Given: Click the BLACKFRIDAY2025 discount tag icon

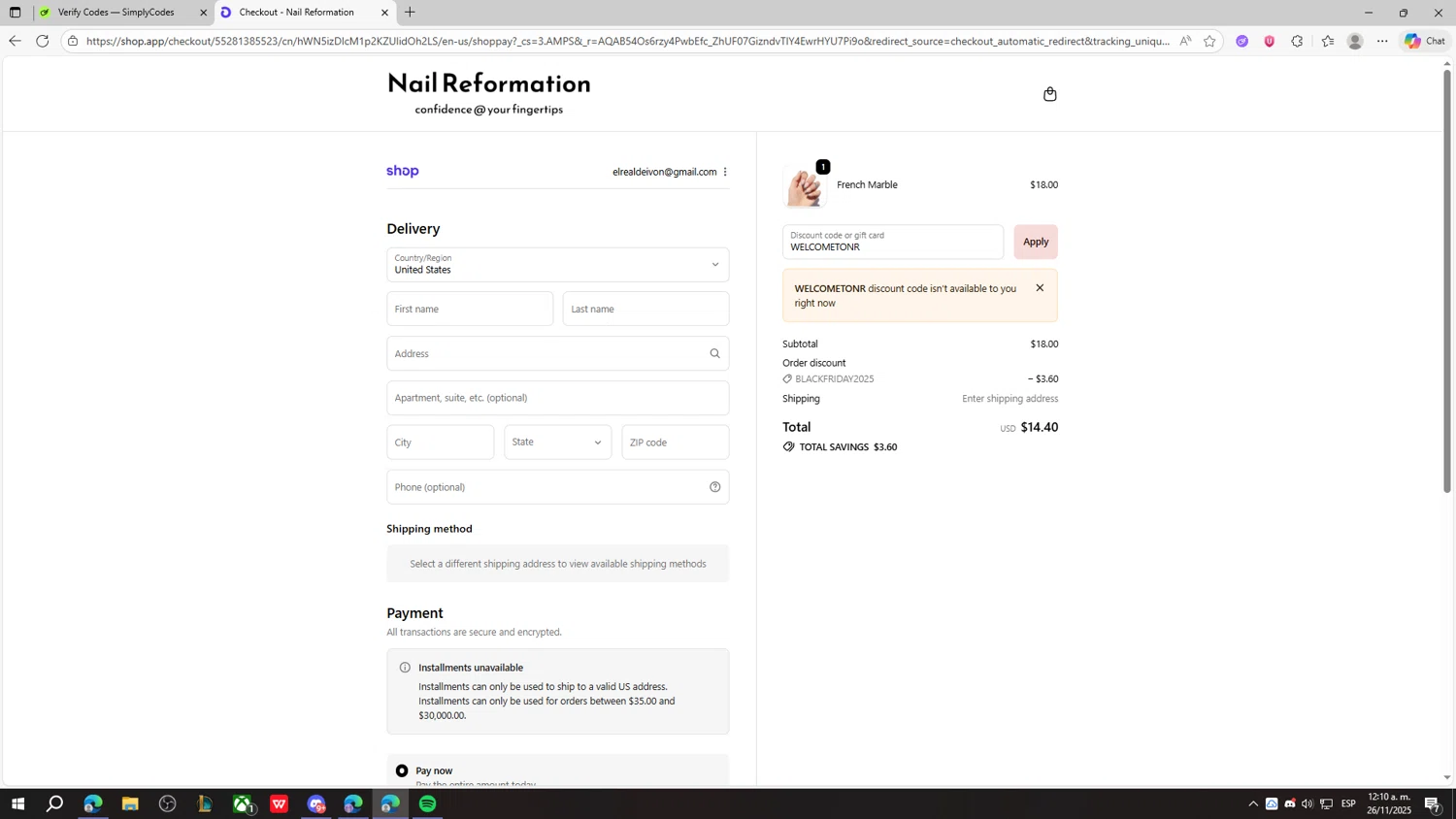Looking at the screenshot, I should [x=787, y=379].
